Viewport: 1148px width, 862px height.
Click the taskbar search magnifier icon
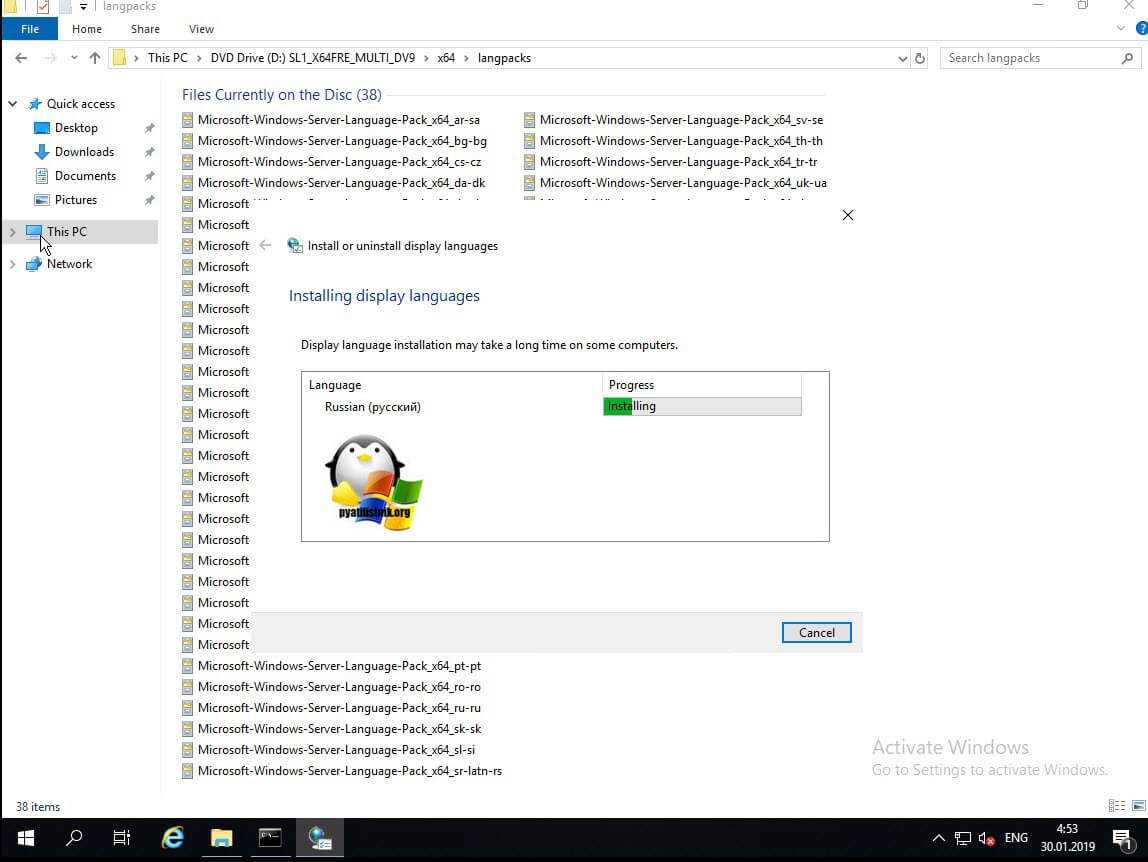point(74,838)
